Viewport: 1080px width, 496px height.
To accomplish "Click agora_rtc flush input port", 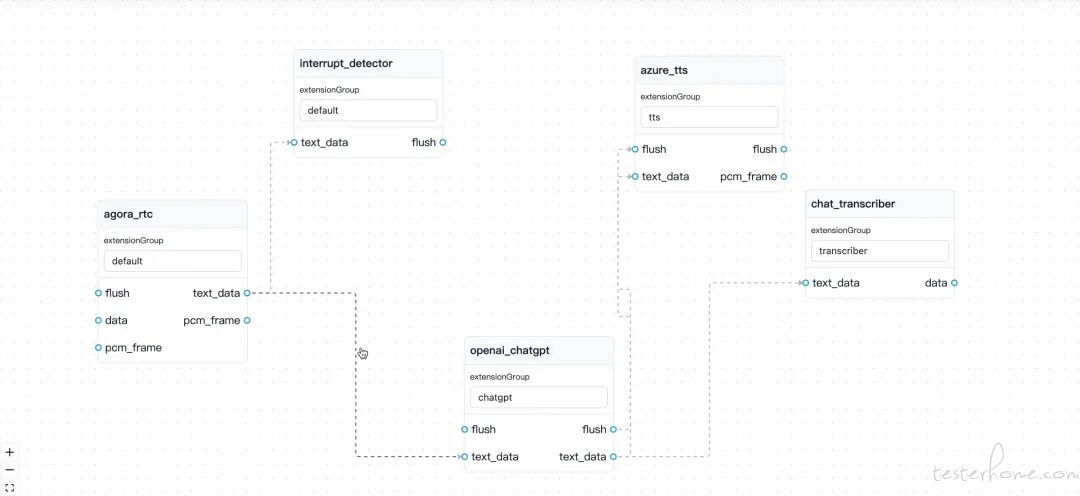I will click(x=98, y=293).
